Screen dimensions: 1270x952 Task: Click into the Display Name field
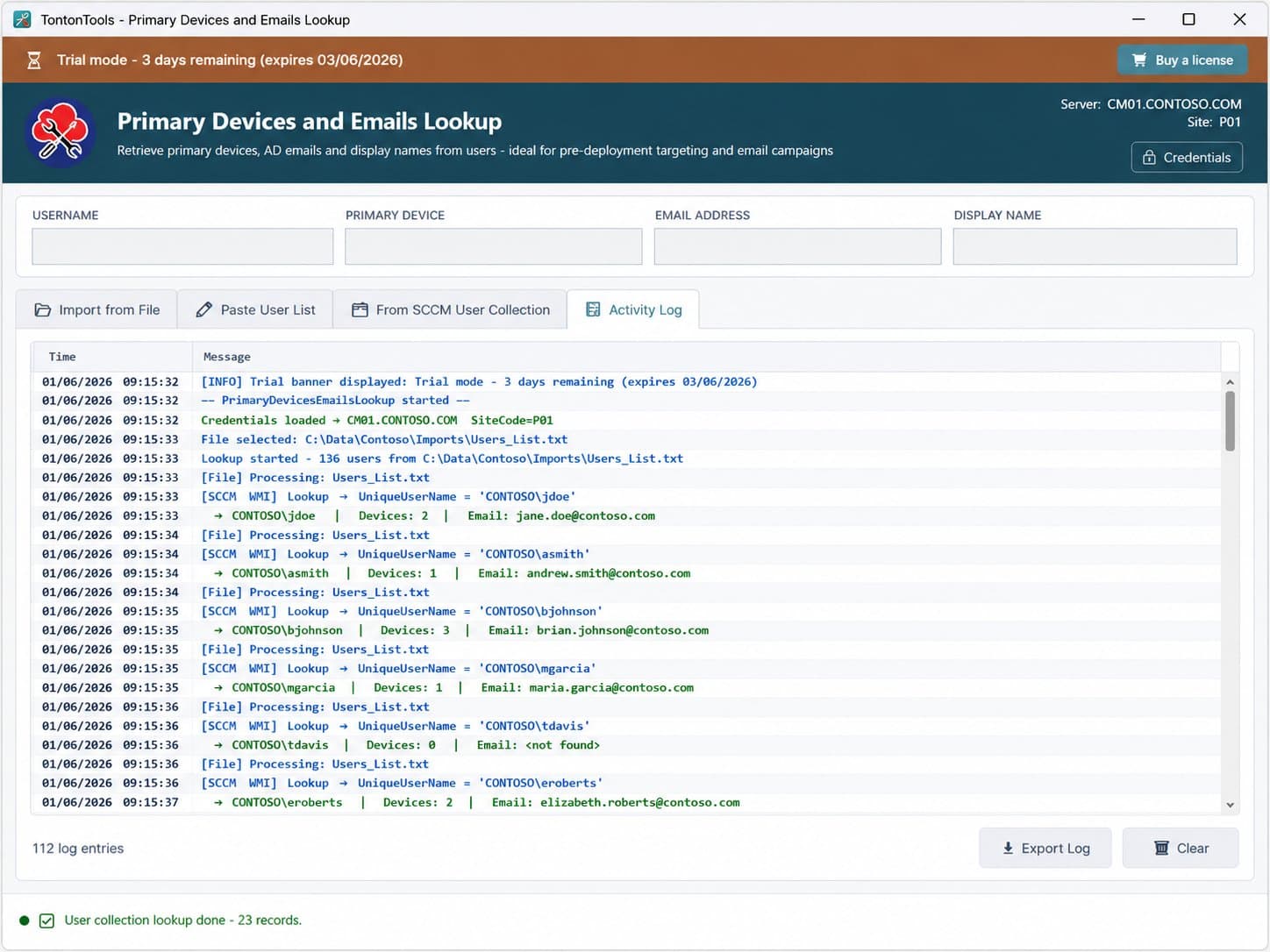click(1095, 246)
